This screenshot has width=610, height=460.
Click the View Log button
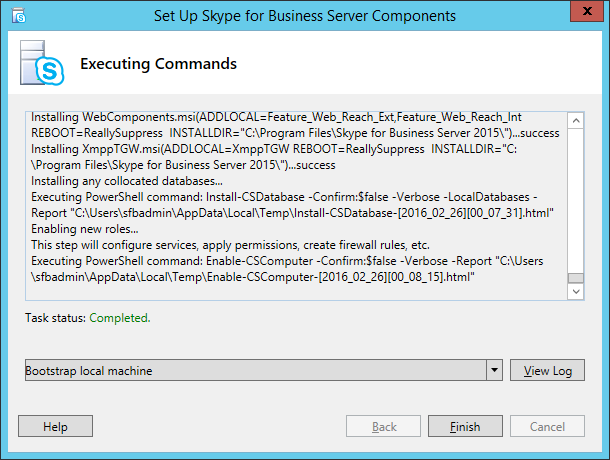pos(547,370)
